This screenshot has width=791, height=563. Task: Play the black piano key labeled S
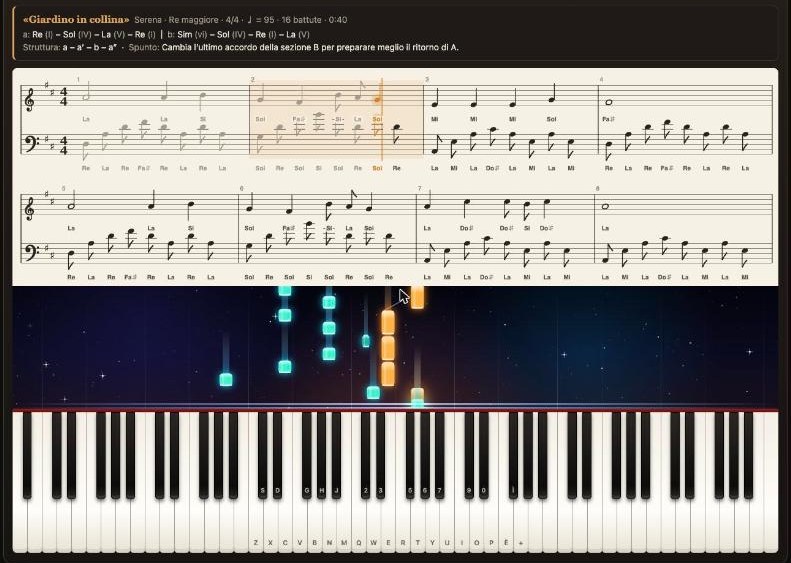(262, 455)
